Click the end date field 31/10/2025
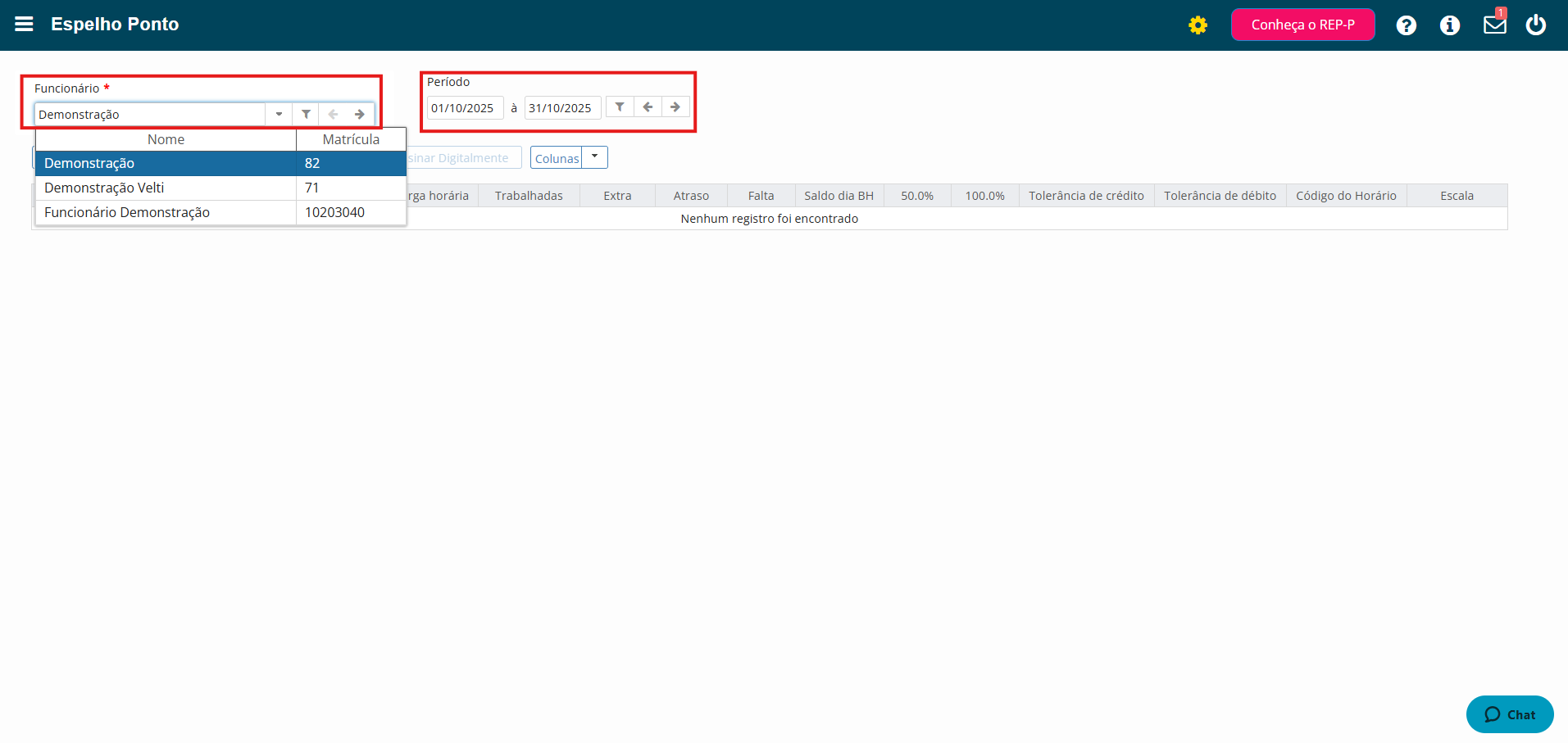This screenshot has width=1568, height=743. coord(562,108)
